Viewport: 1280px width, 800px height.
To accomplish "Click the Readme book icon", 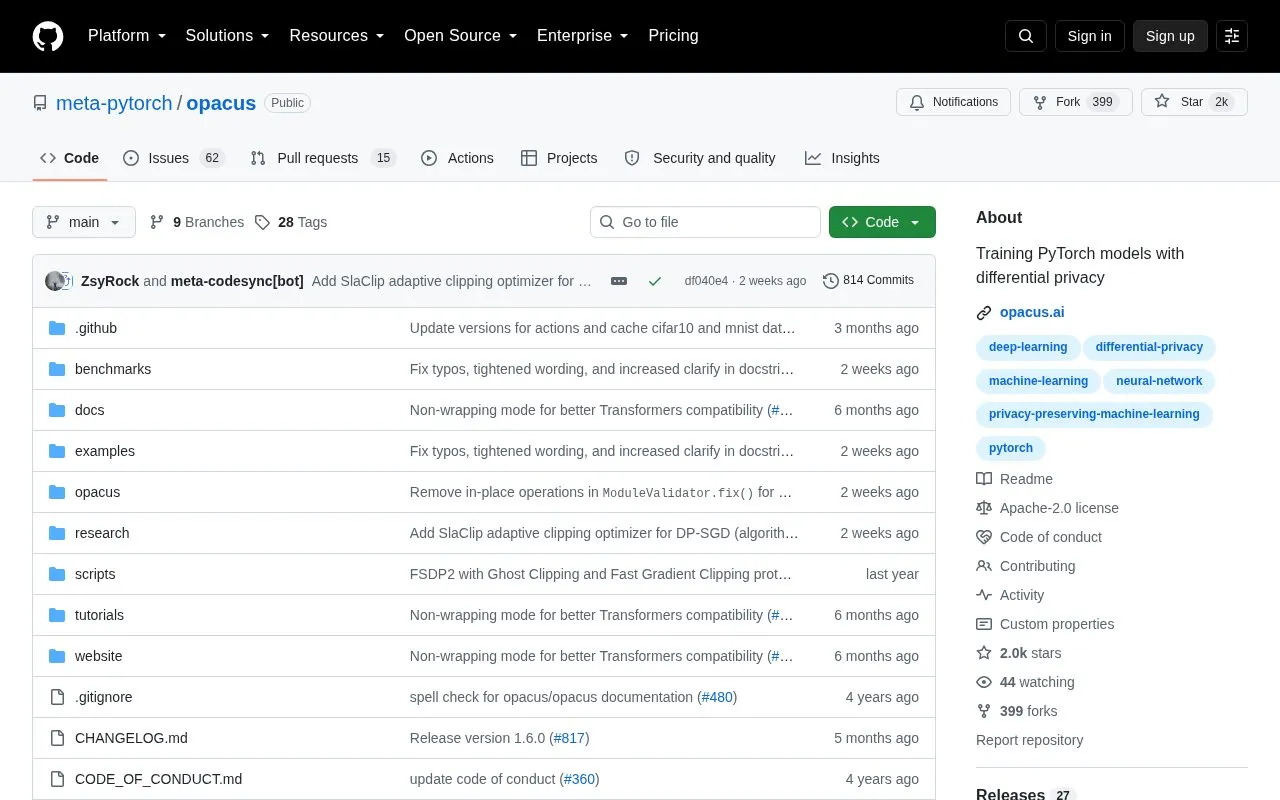I will [984, 479].
